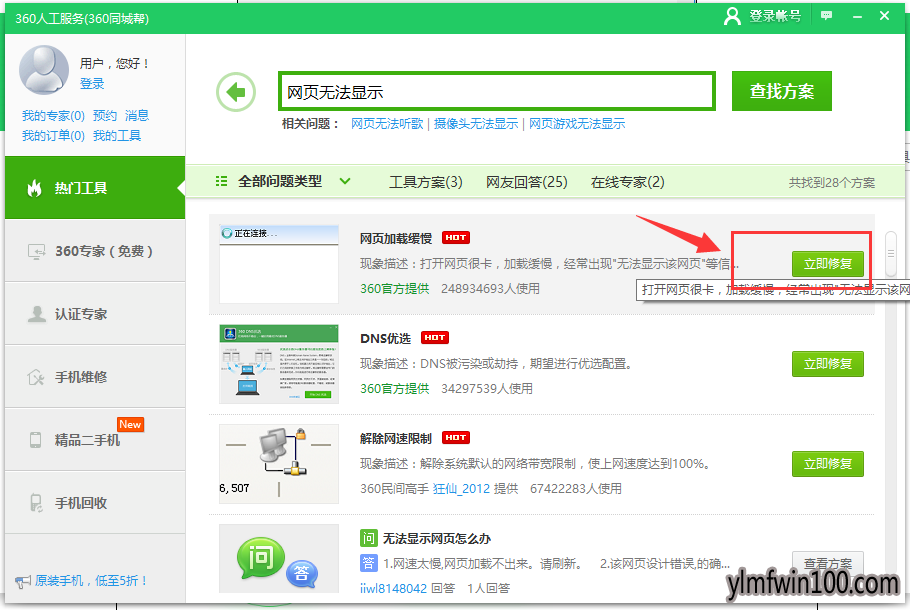Viewport: 910px width, 610px height.
Task: Open 精品二手机 sidebar item
Action: coord(95,440)
